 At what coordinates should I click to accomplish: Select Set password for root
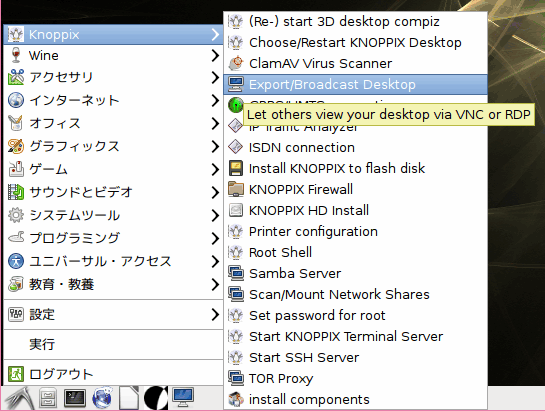pyautogui.click(x=355, y=315)
